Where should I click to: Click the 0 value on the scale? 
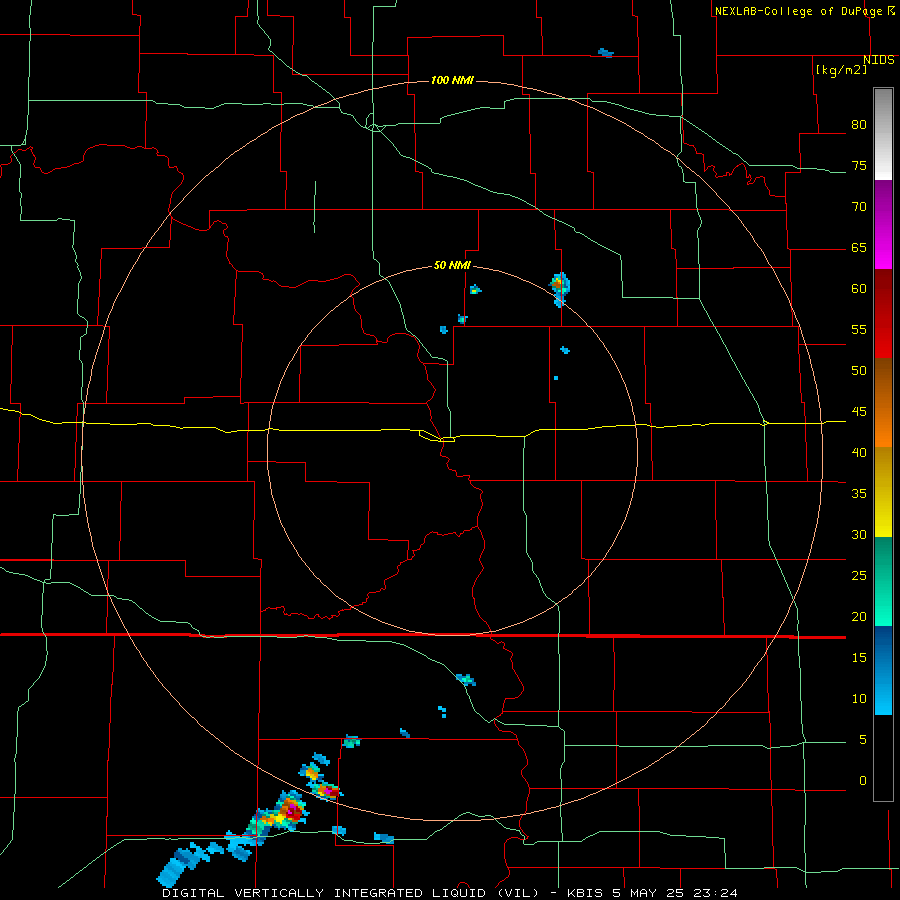tap(863, 781)
